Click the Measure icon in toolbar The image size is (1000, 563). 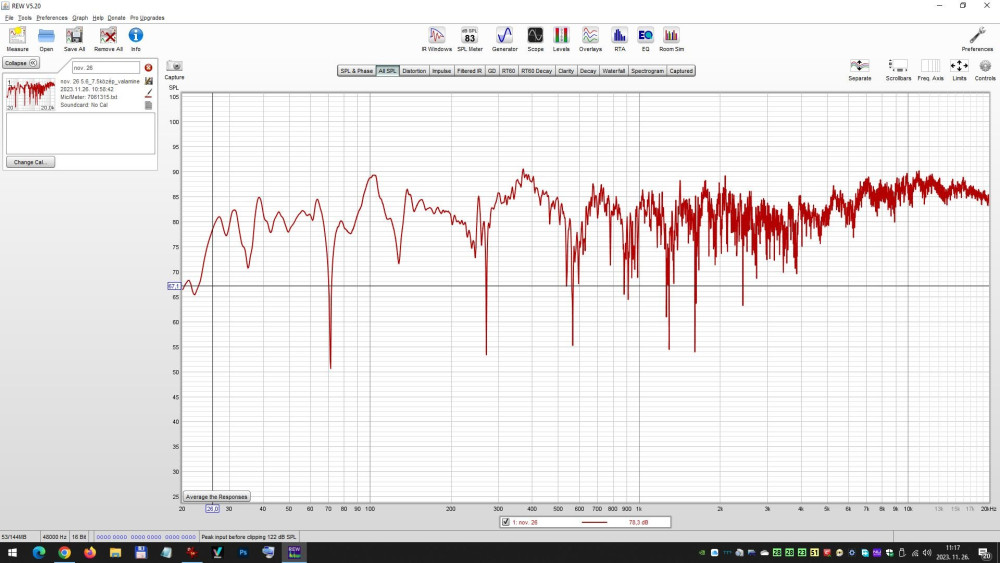[x=17, y=36]
